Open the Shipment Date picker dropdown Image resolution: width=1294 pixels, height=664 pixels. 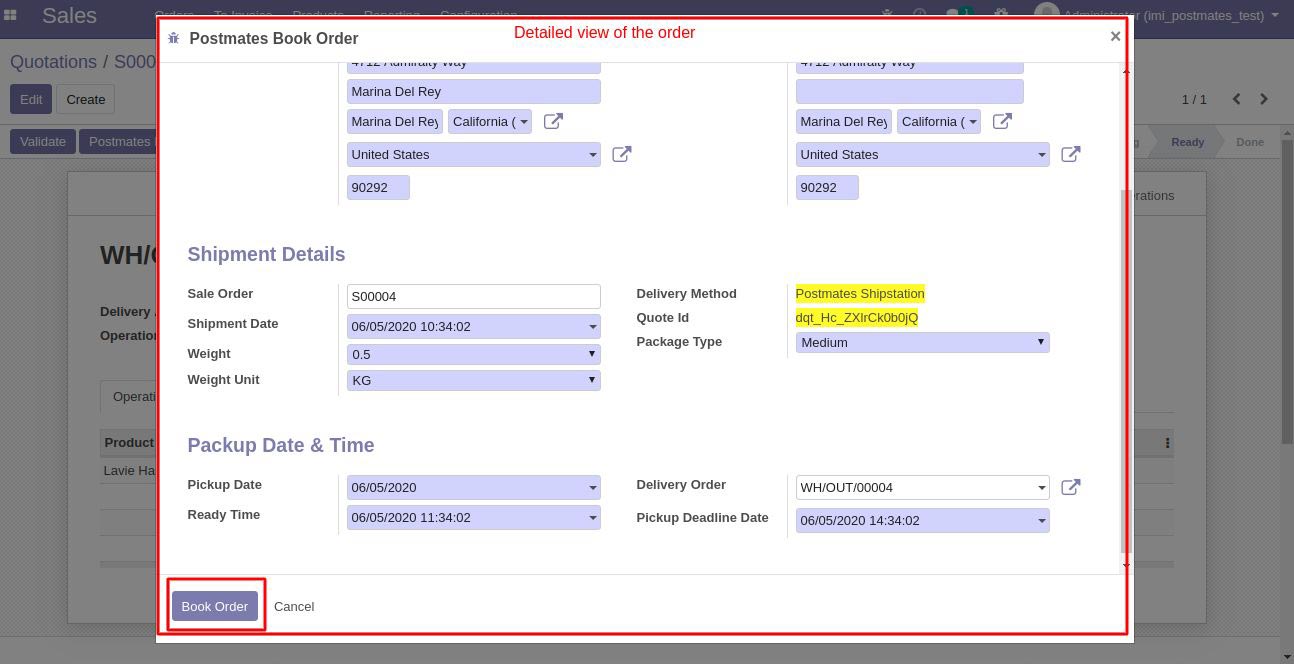[x=593, y=327]
